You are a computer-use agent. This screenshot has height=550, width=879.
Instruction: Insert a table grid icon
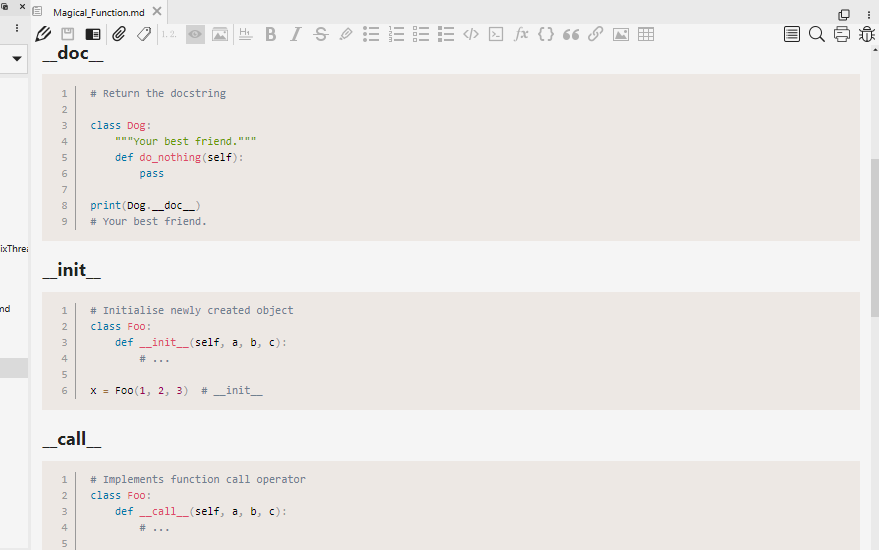pos(646,34)
